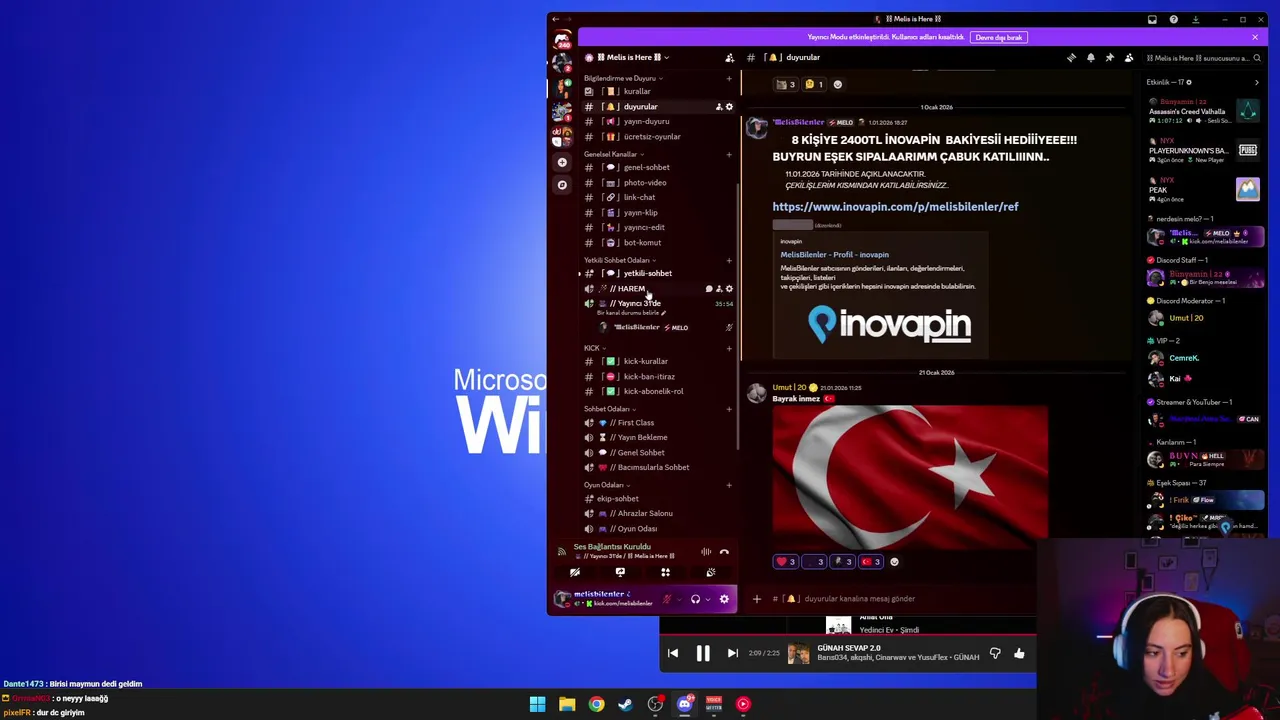Click Ses Bağlantısı Kuruldu connection status
The image size is (1280, 720).
click(x=612, y=547)
